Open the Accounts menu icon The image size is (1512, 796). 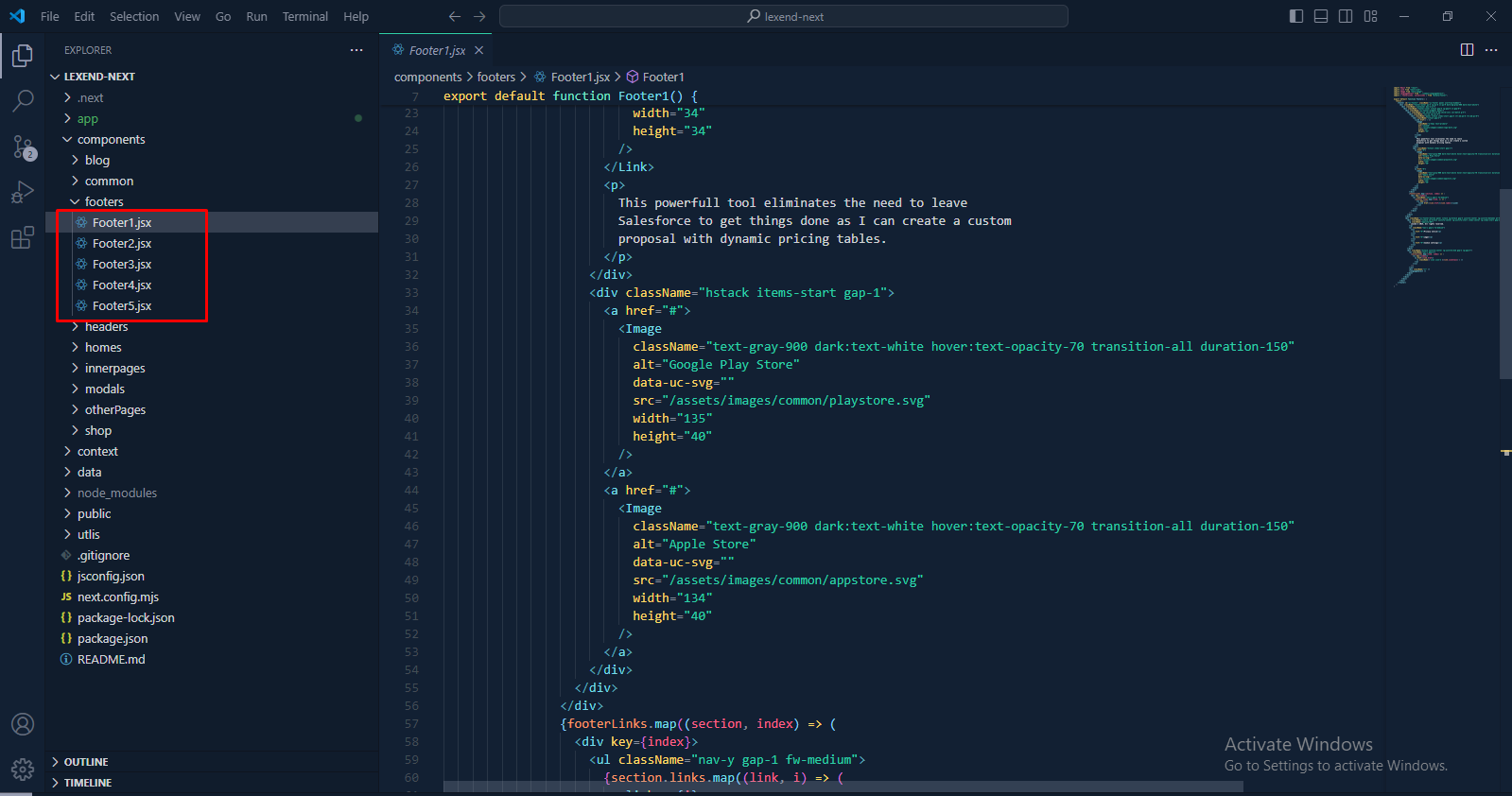[x=23, y=724]
